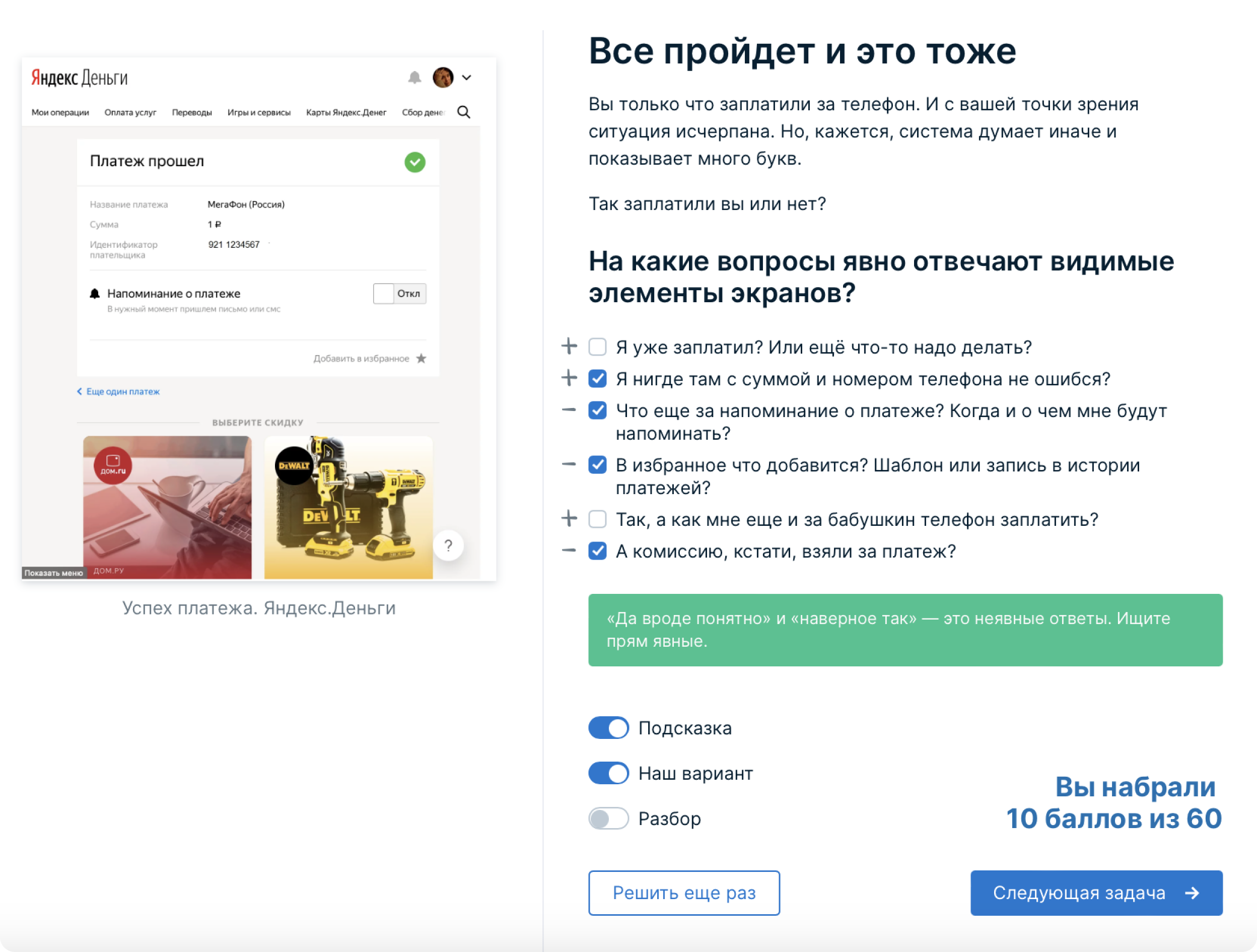Click the notification bell icon in header
Screen dimensions: 1257x952
(415, 78)
